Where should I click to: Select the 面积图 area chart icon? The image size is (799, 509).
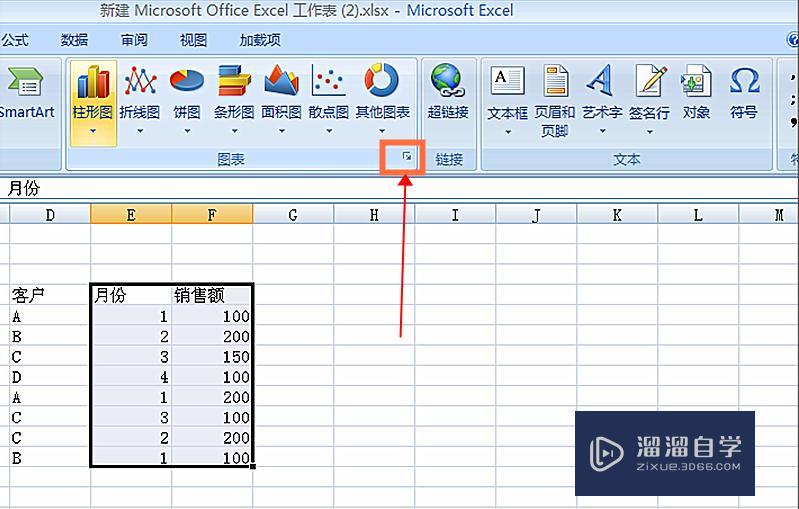click(x=281, y=81)
